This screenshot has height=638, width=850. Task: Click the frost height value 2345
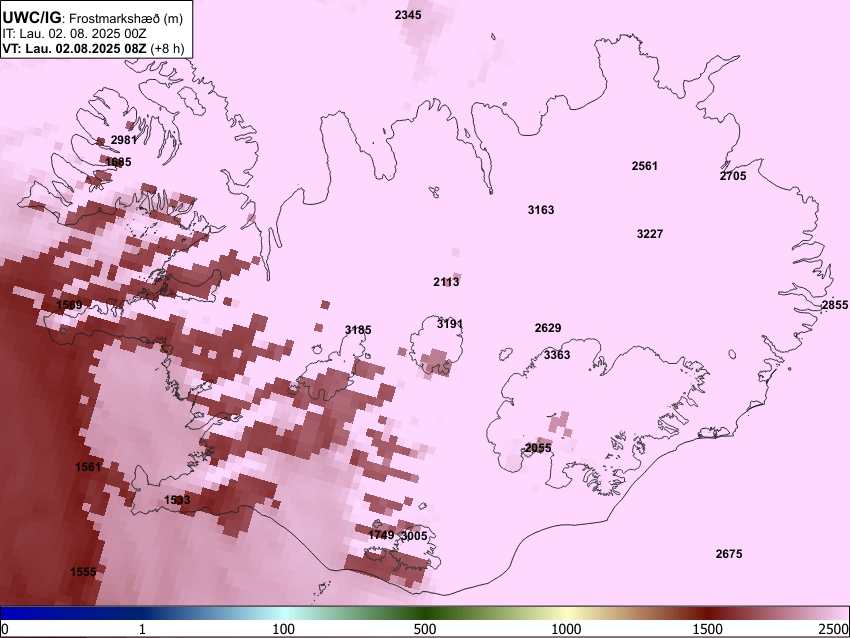(x=408, y=15)
